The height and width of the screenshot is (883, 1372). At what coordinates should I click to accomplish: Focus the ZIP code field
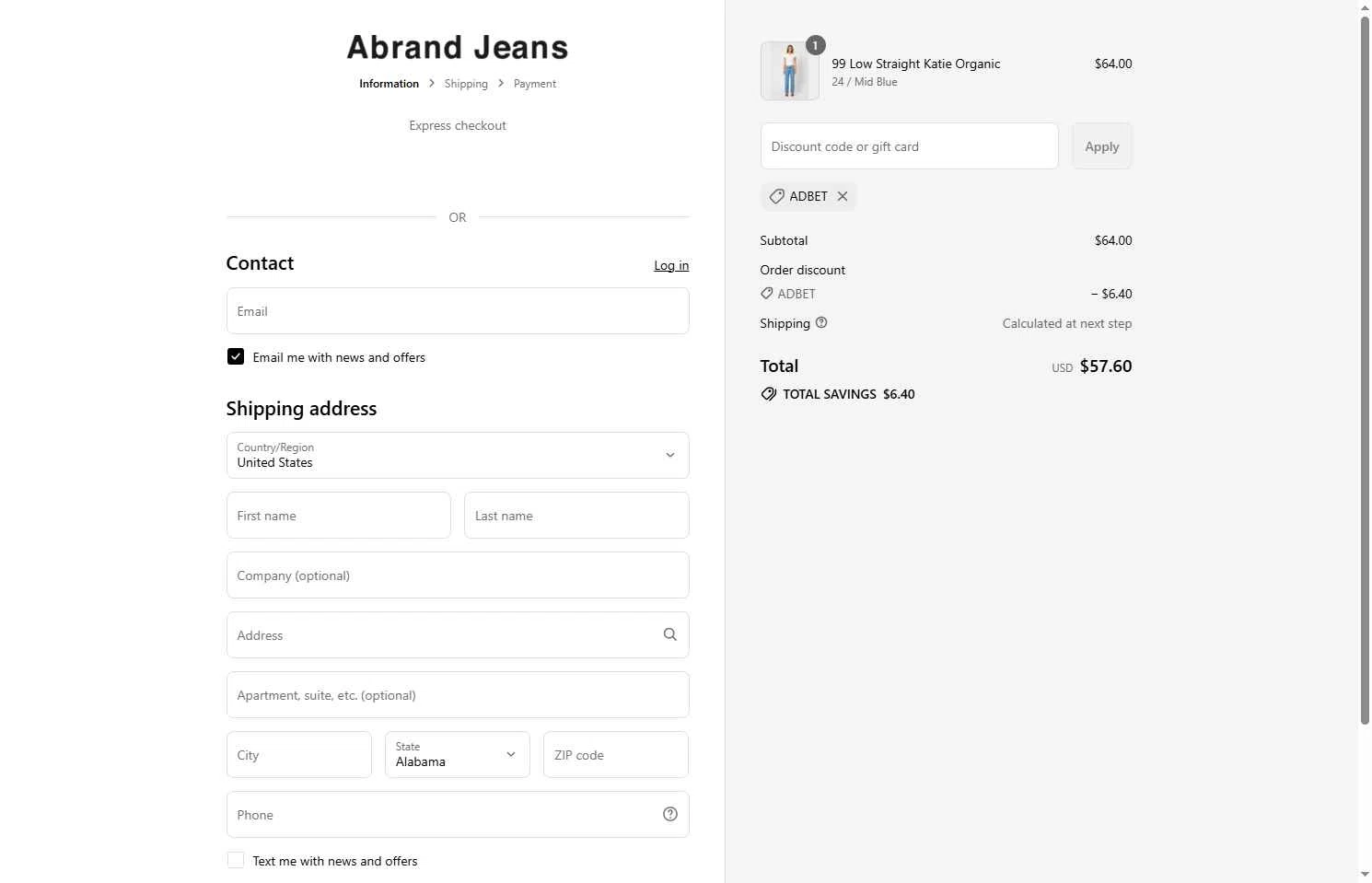pos(616,754)
